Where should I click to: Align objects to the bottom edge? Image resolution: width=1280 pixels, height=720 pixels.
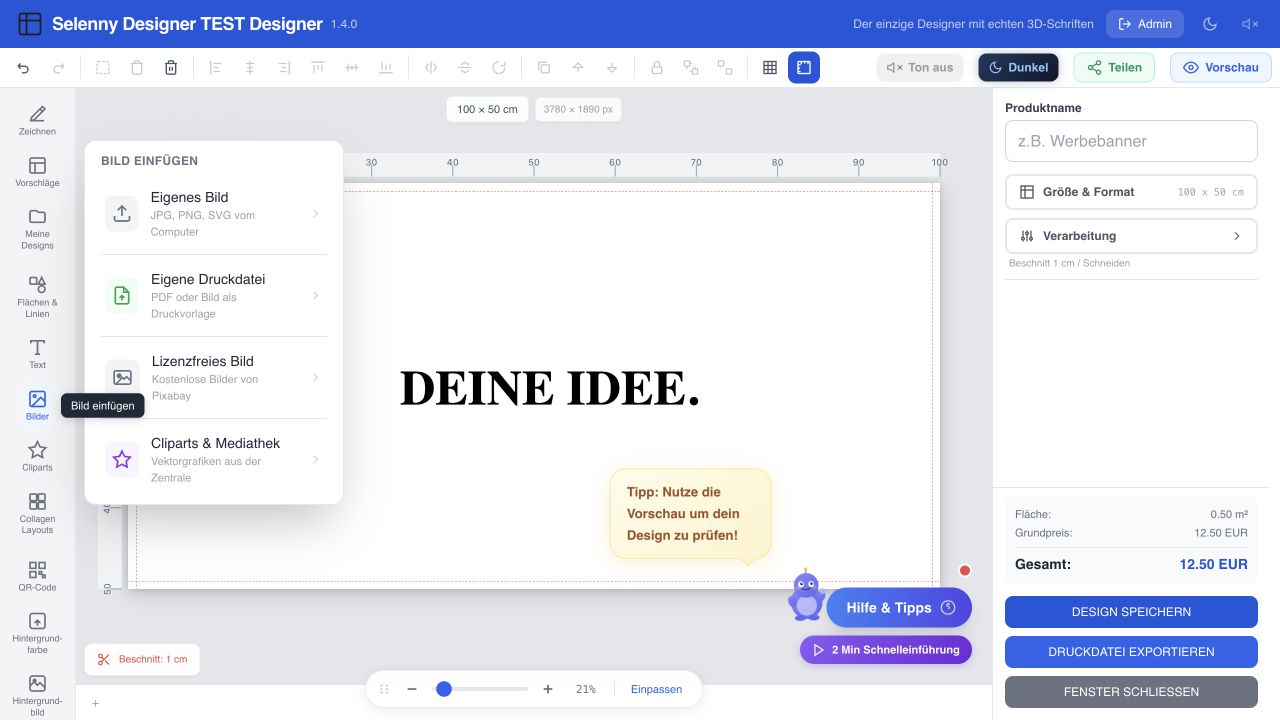(x=386, y=68)
